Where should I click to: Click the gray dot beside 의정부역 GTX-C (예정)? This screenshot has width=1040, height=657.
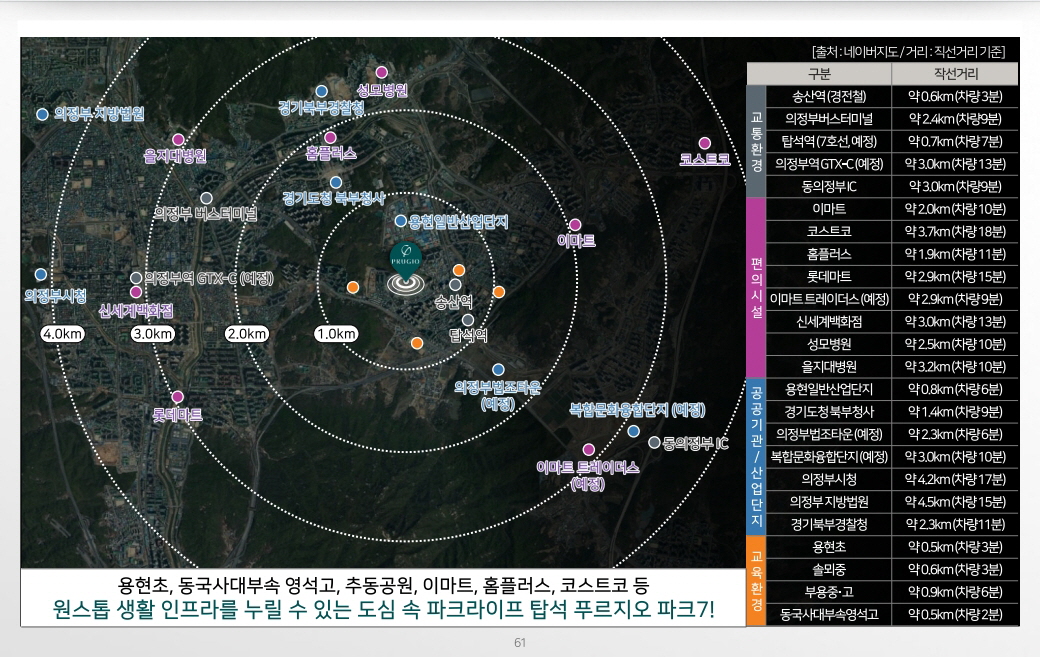(136, 278)
